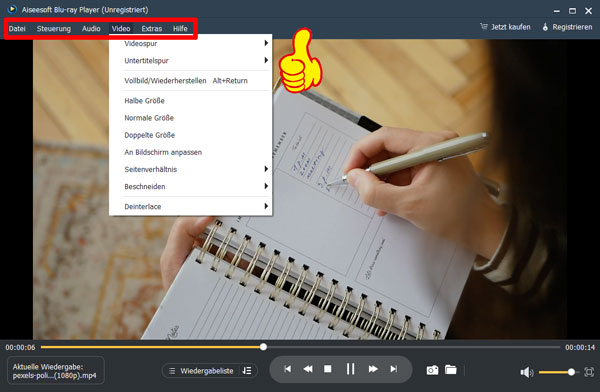
Task: Choose Normale Größe video size
Action: (191, 118)
